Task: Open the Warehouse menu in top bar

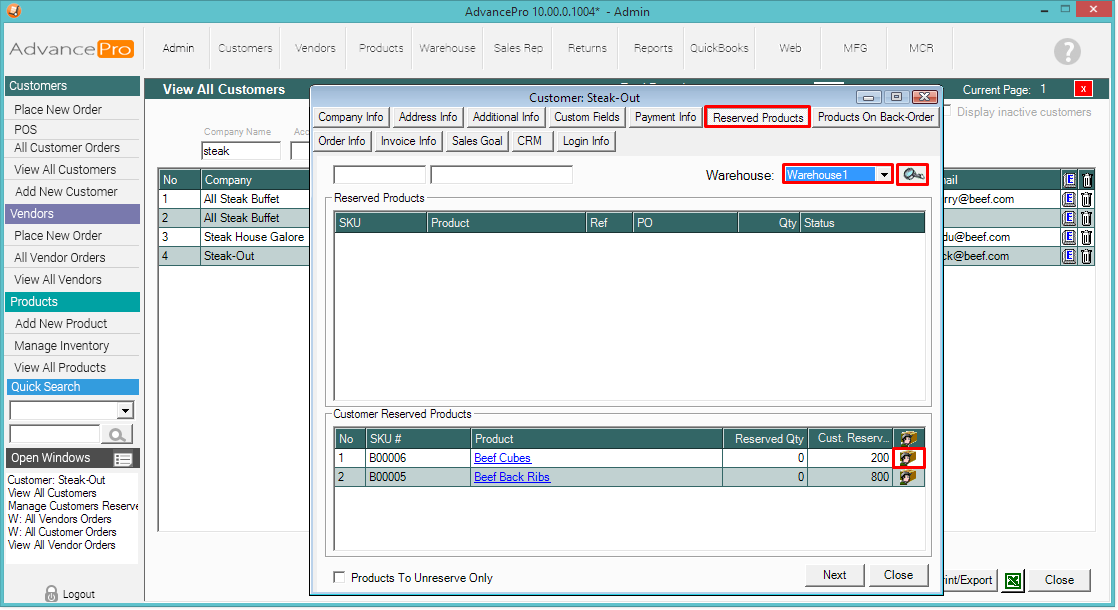Action: tap(447, 48)
